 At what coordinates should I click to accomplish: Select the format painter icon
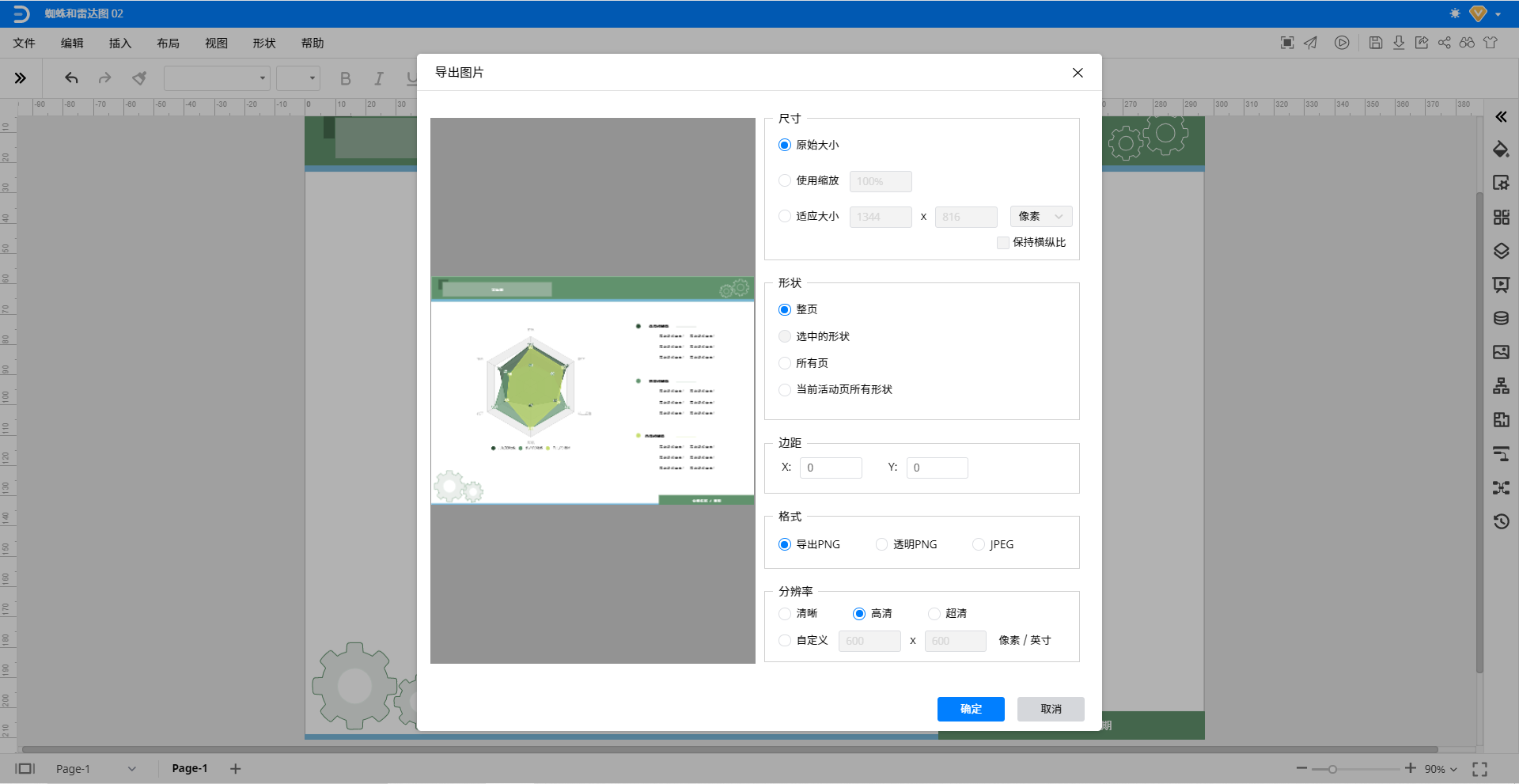139,78
